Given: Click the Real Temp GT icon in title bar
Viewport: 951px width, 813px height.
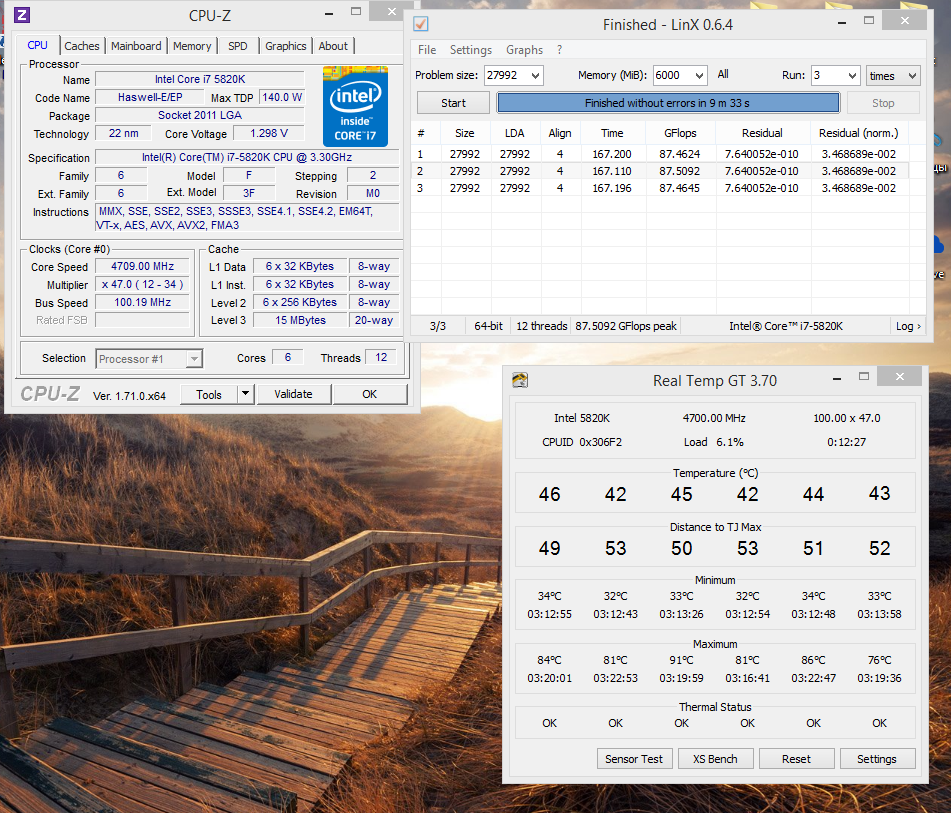Looking at the screenshot, I should 520,380.
